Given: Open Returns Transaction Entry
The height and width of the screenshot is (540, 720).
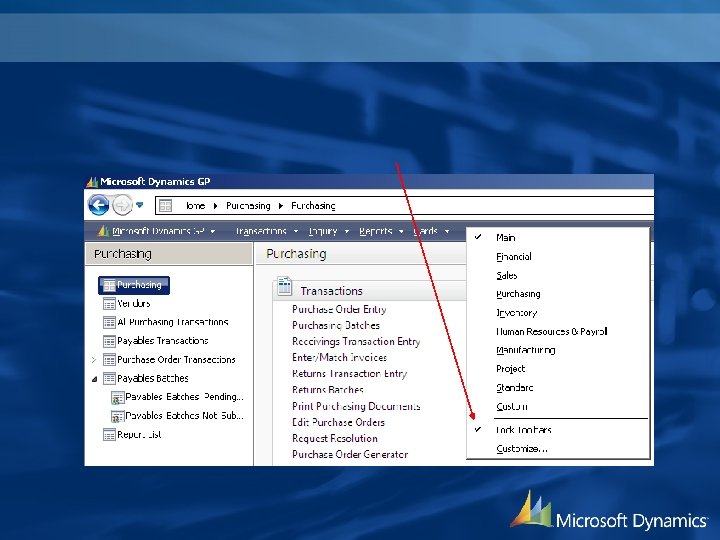Looking at the screenshot, I should point(350,374).
